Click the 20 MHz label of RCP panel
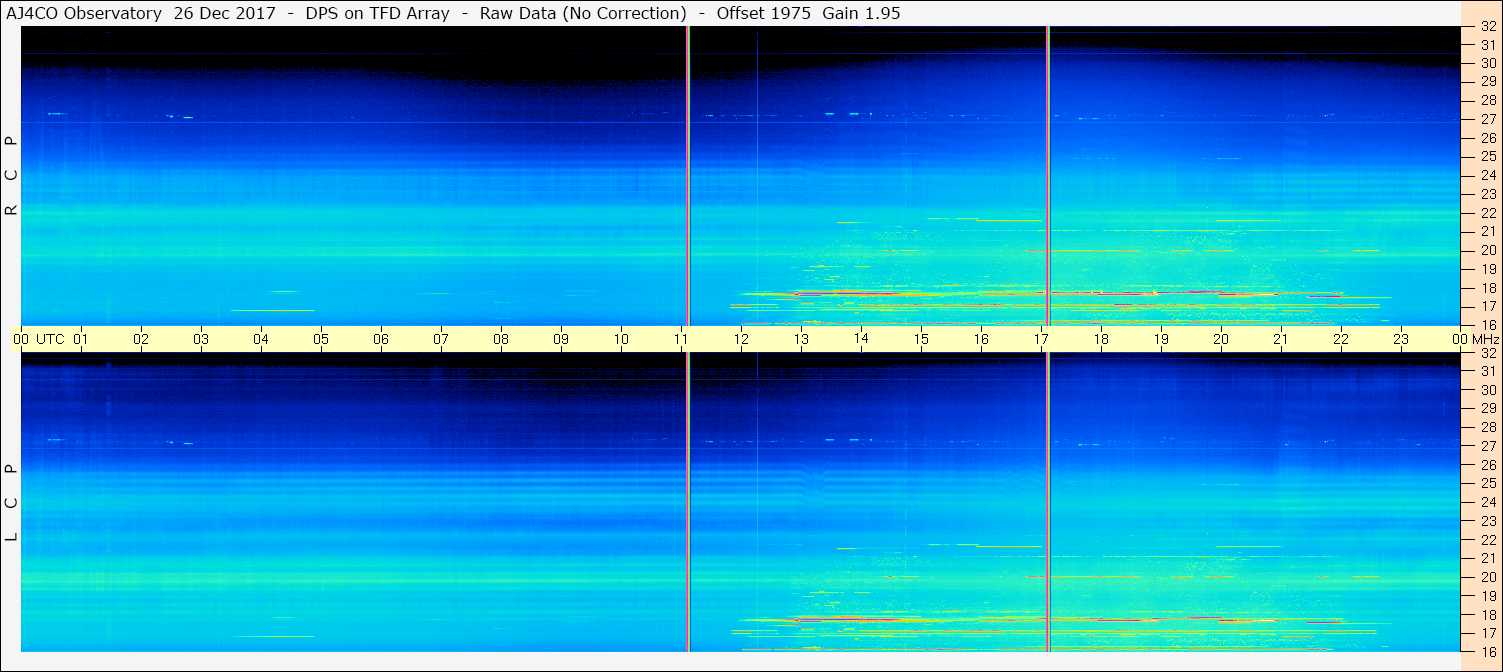 (x=1487, y=250)
